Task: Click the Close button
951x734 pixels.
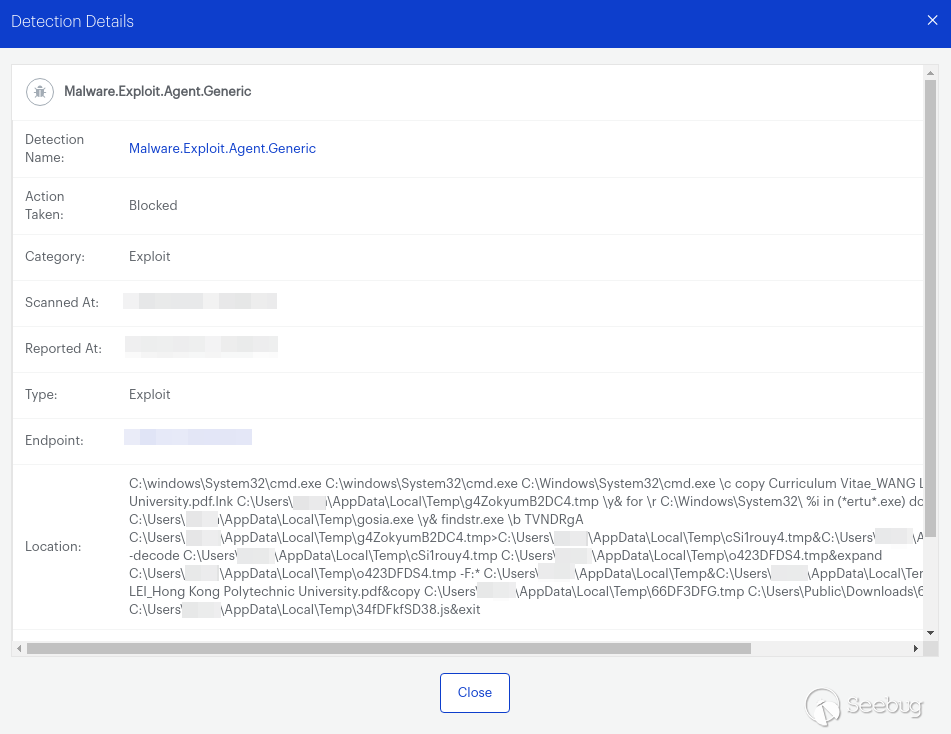Action: coord(474,693)
